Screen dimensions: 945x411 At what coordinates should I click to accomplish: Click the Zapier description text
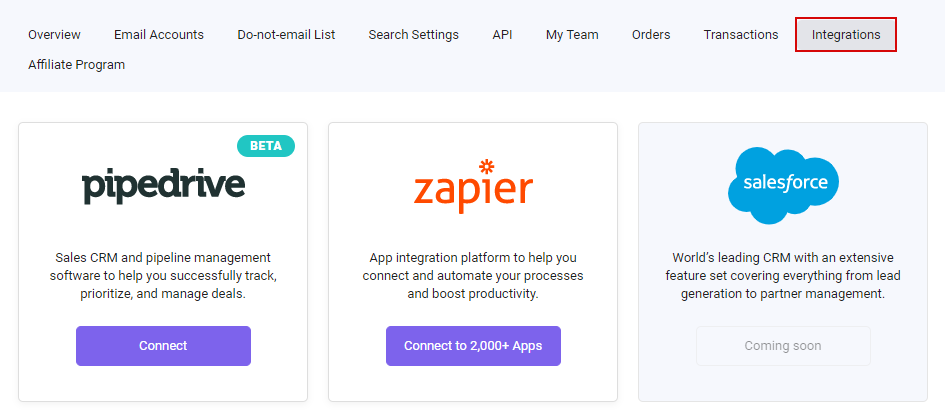pos(473,276)
